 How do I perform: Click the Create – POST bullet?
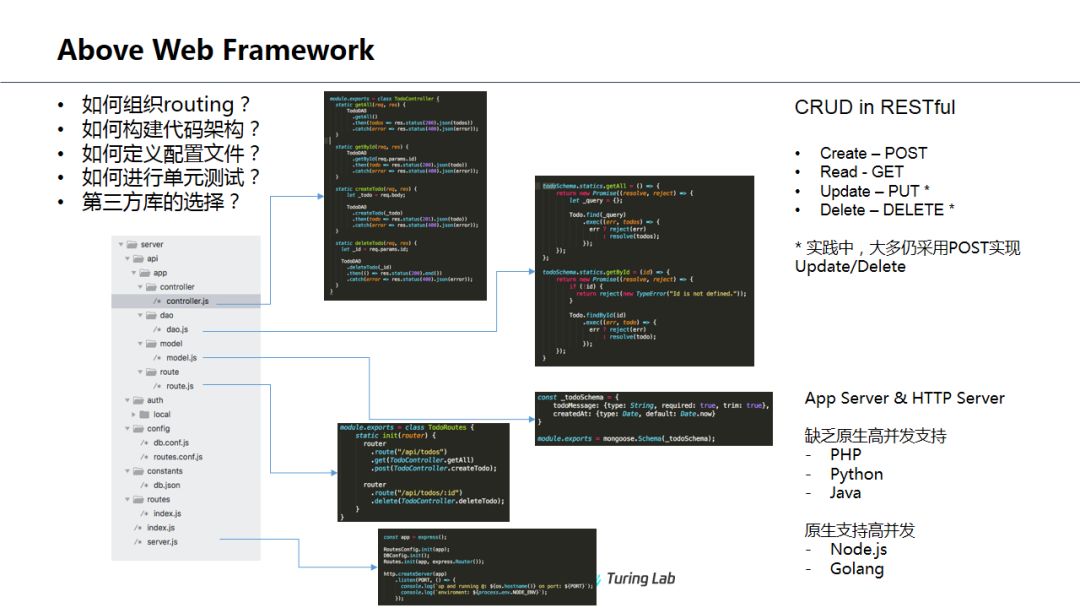(873, 153)
